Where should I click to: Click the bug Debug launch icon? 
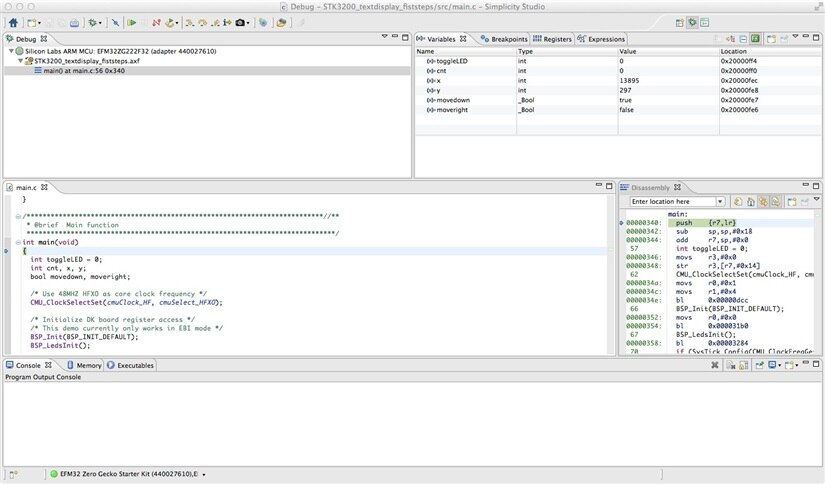(93, 21)
